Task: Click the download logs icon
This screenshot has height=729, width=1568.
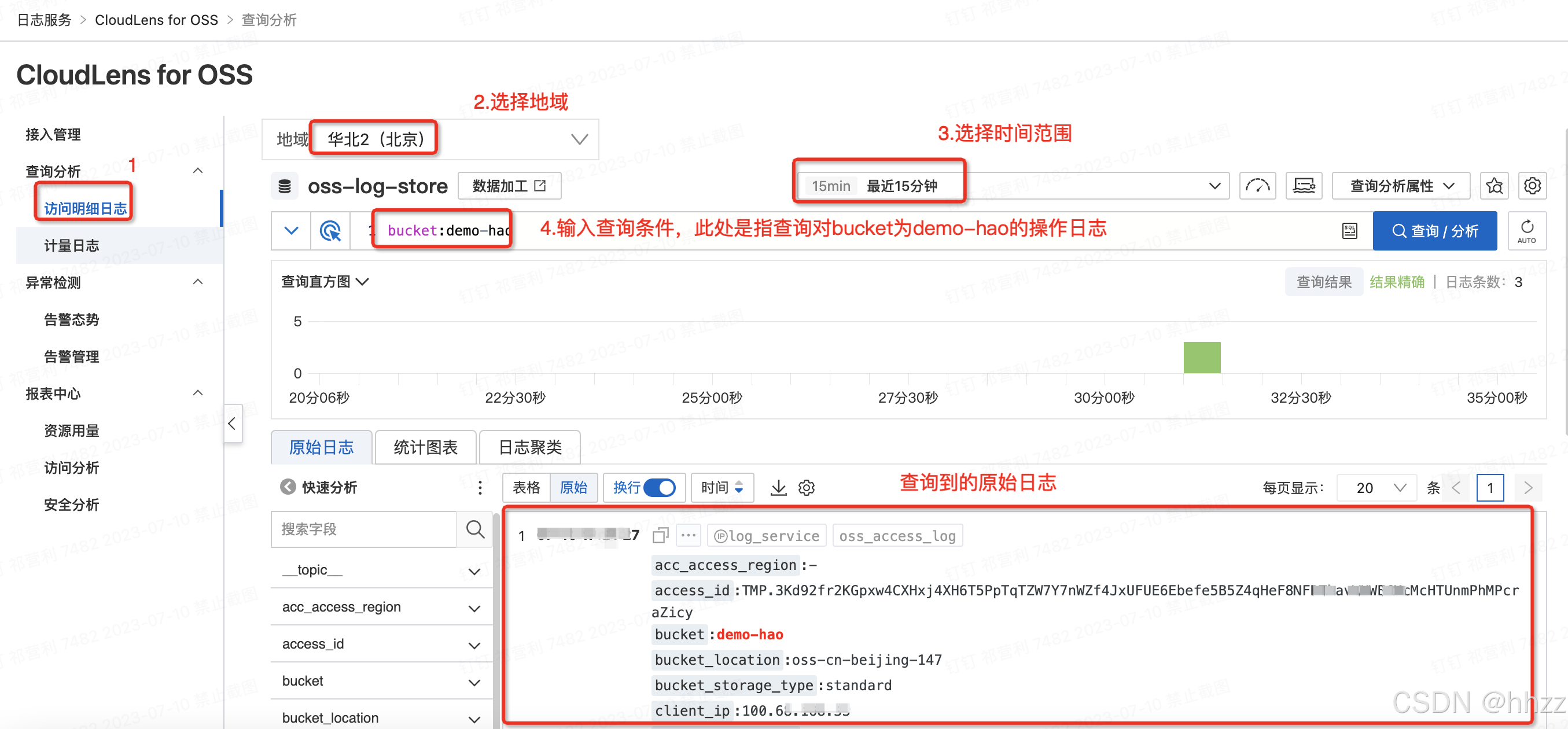Action: point(778,487)
